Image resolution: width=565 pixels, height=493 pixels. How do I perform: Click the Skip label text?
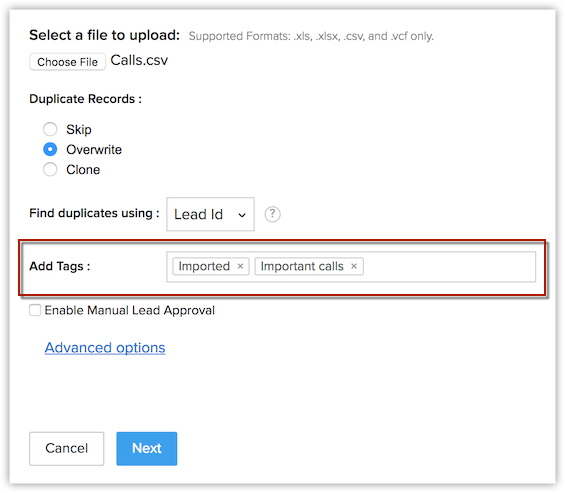click(79, 129)
